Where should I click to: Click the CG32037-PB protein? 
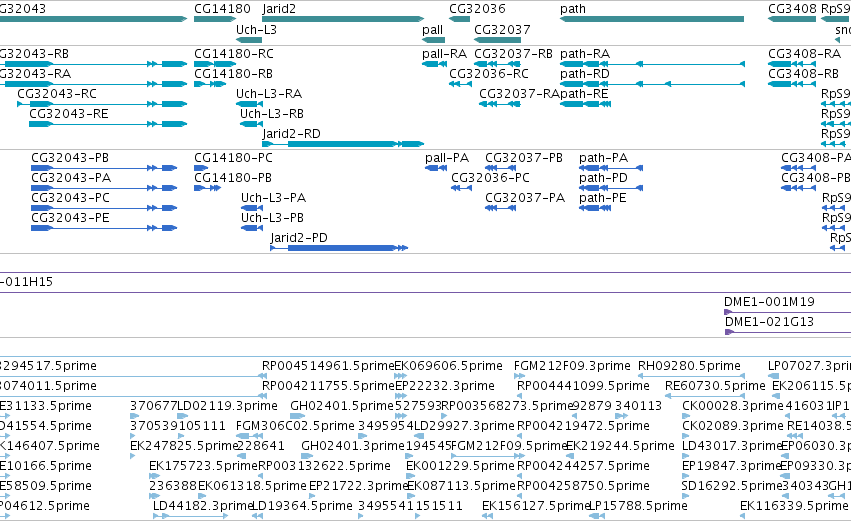(524, 157)
